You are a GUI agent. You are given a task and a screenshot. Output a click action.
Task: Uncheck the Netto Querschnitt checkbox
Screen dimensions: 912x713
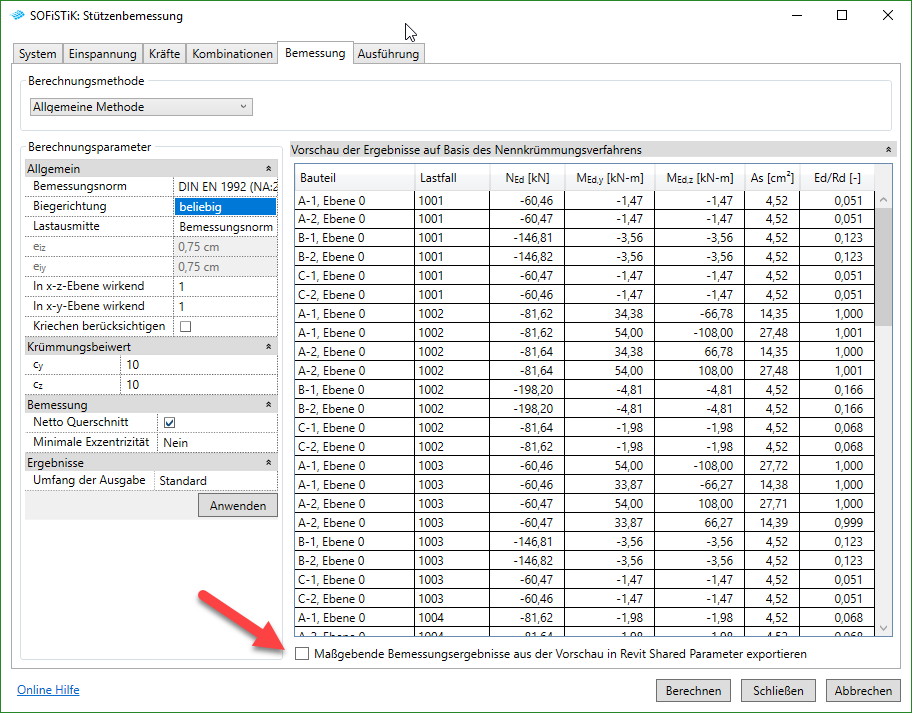coord(169,423)
